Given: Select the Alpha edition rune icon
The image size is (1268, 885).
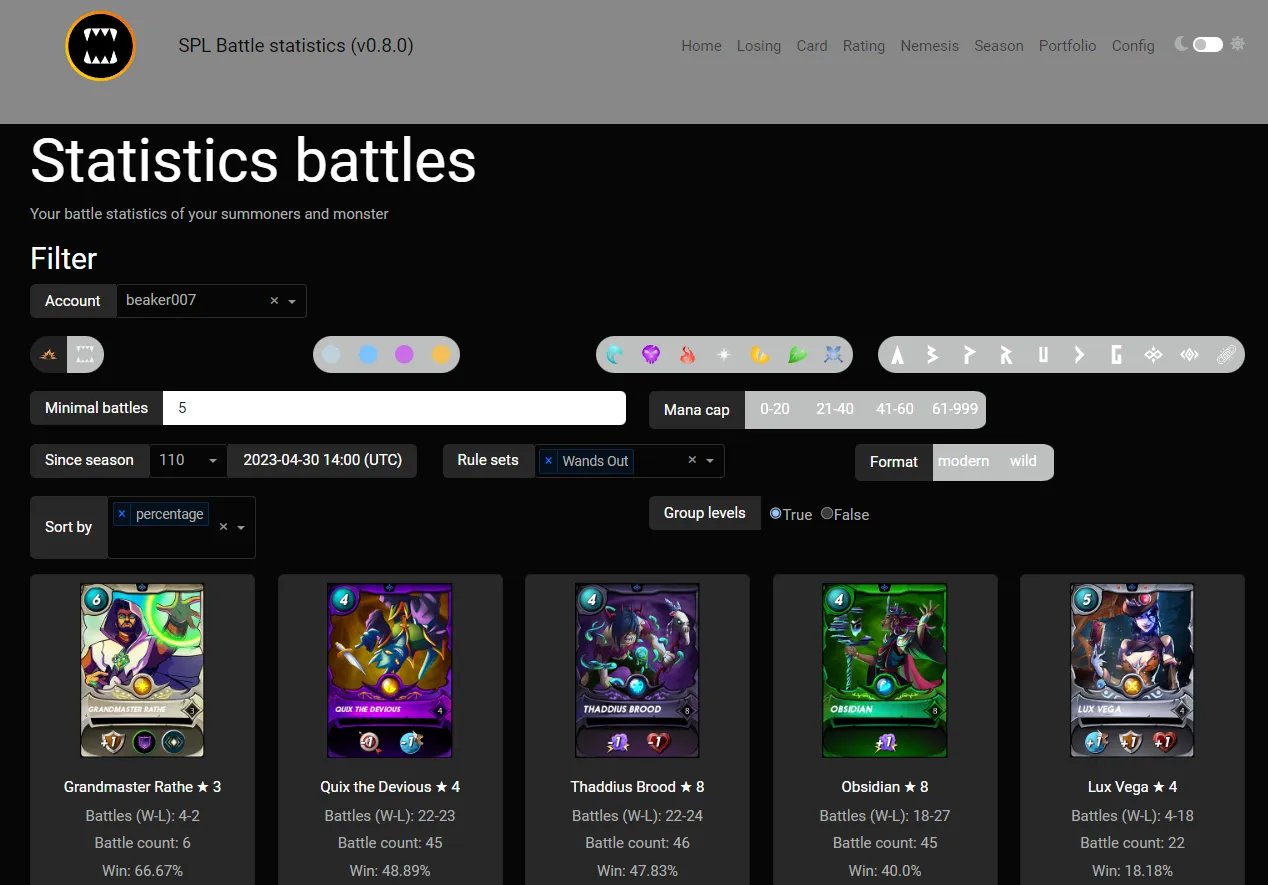Looking at the screenshot, I should coord(897,355).
